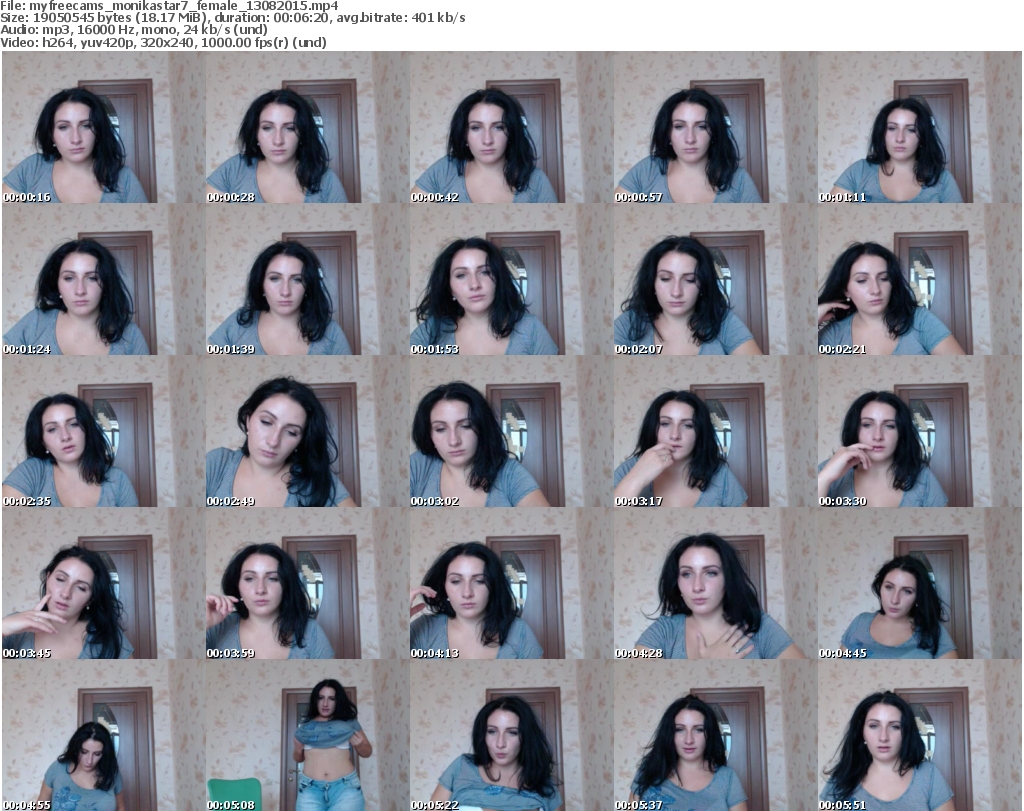
Task: Click the thumbnail frame stamped 00:04:13
Action: click(x=511, y=584)
